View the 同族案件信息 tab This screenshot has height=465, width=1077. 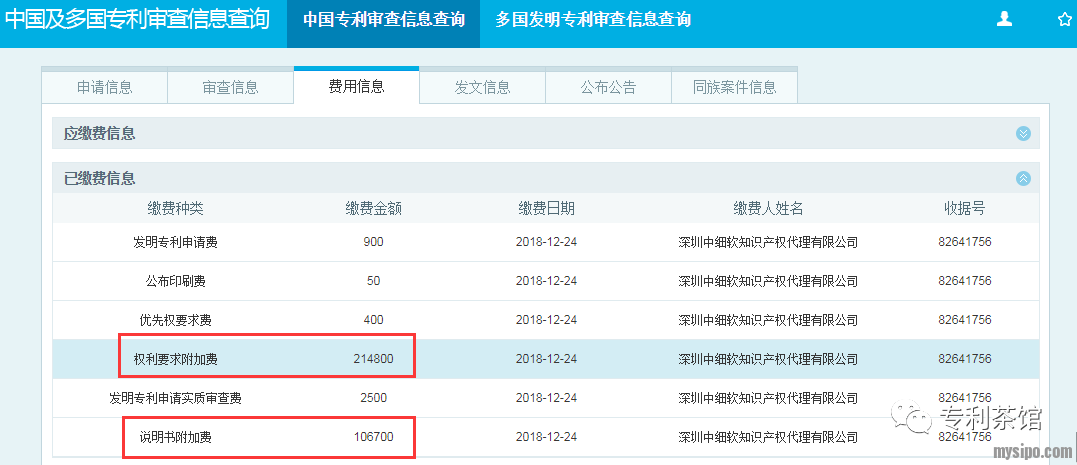pos(734,87)
